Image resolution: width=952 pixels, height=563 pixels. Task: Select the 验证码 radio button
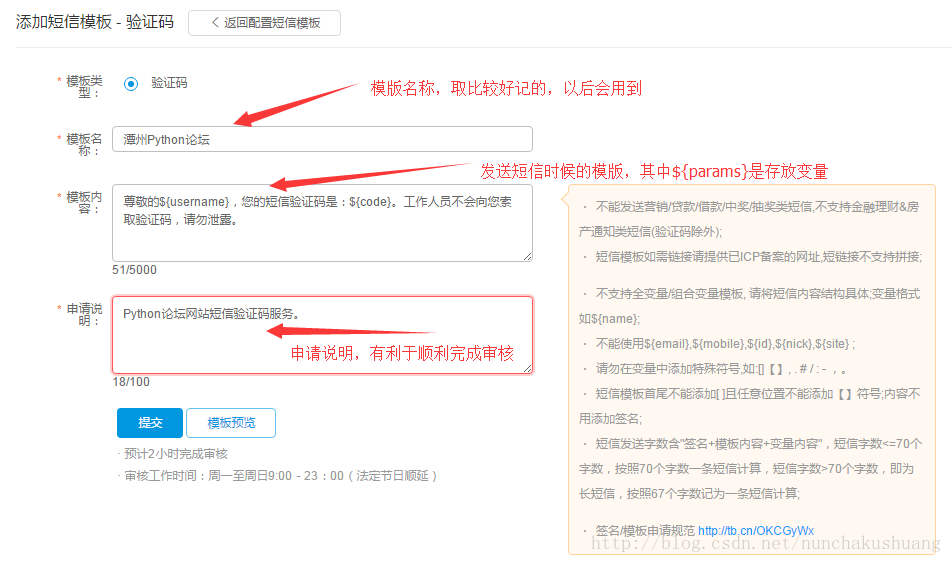point(131,84)
